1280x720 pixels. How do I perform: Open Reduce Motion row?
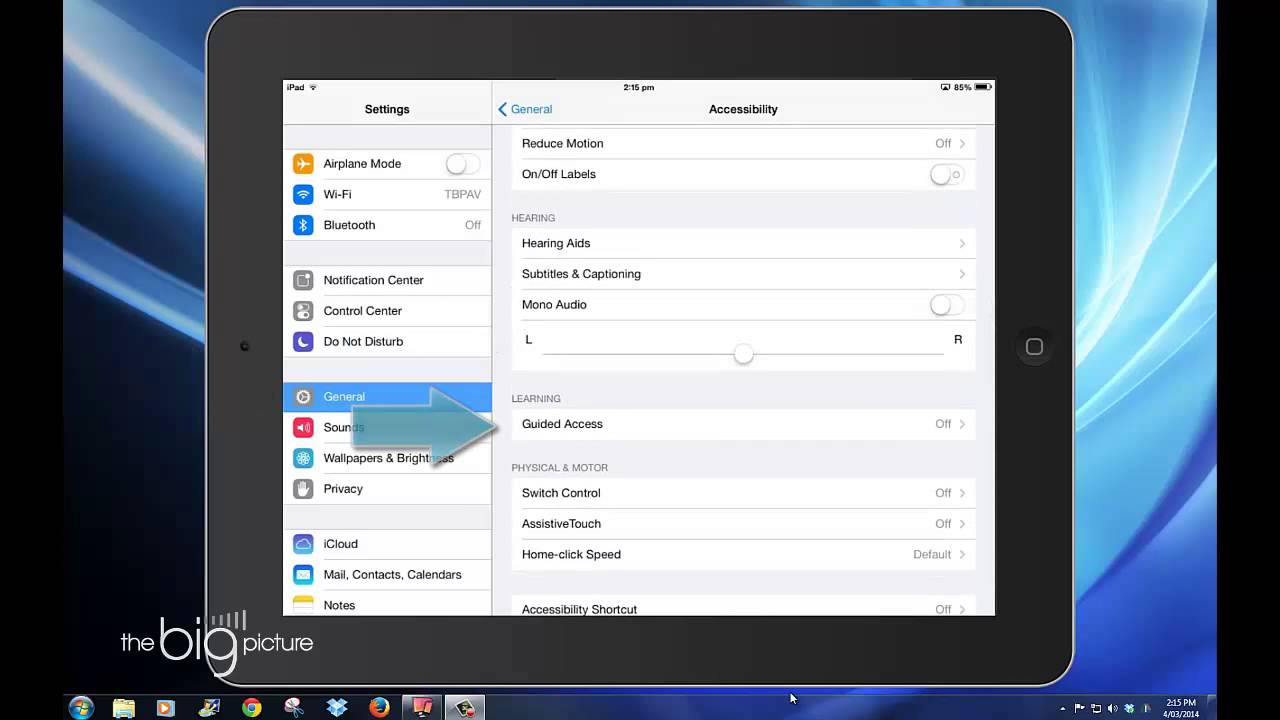[743, 144]
